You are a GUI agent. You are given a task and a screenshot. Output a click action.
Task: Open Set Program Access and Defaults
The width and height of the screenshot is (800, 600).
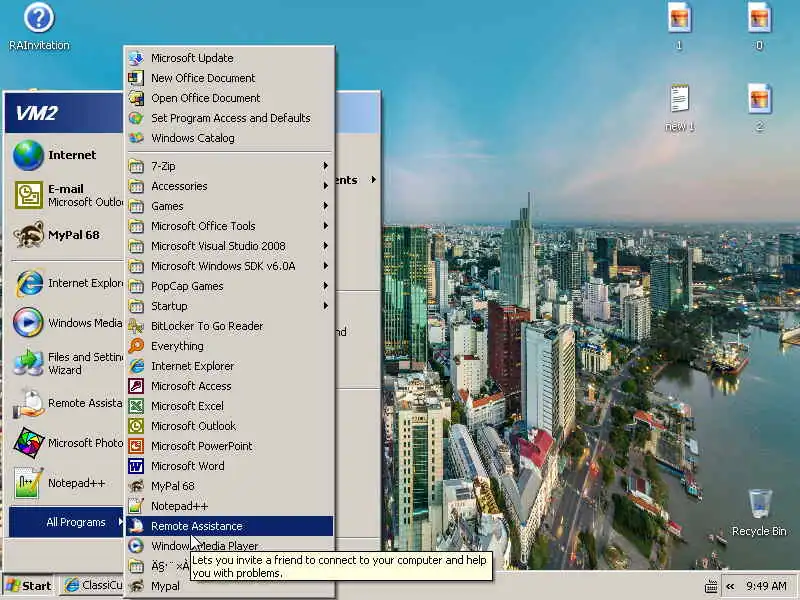pyautogui.click(x=230, y=118)
